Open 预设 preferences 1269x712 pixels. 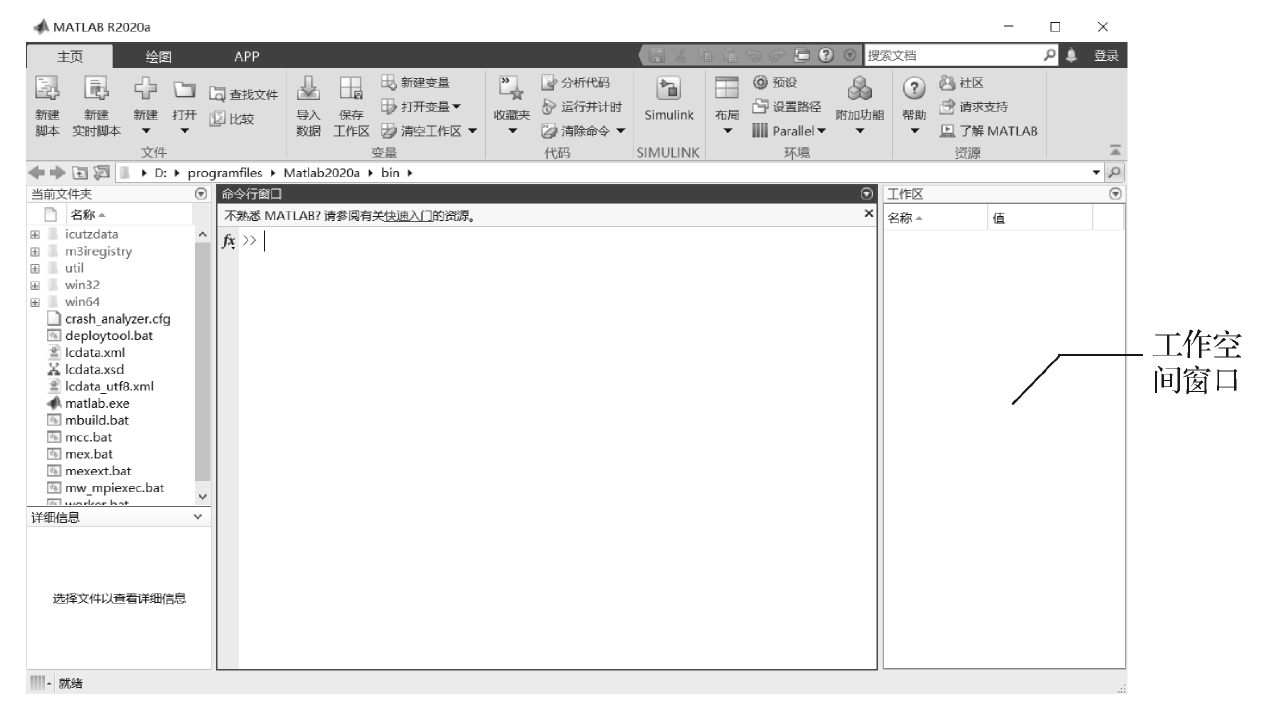point(775,83)
